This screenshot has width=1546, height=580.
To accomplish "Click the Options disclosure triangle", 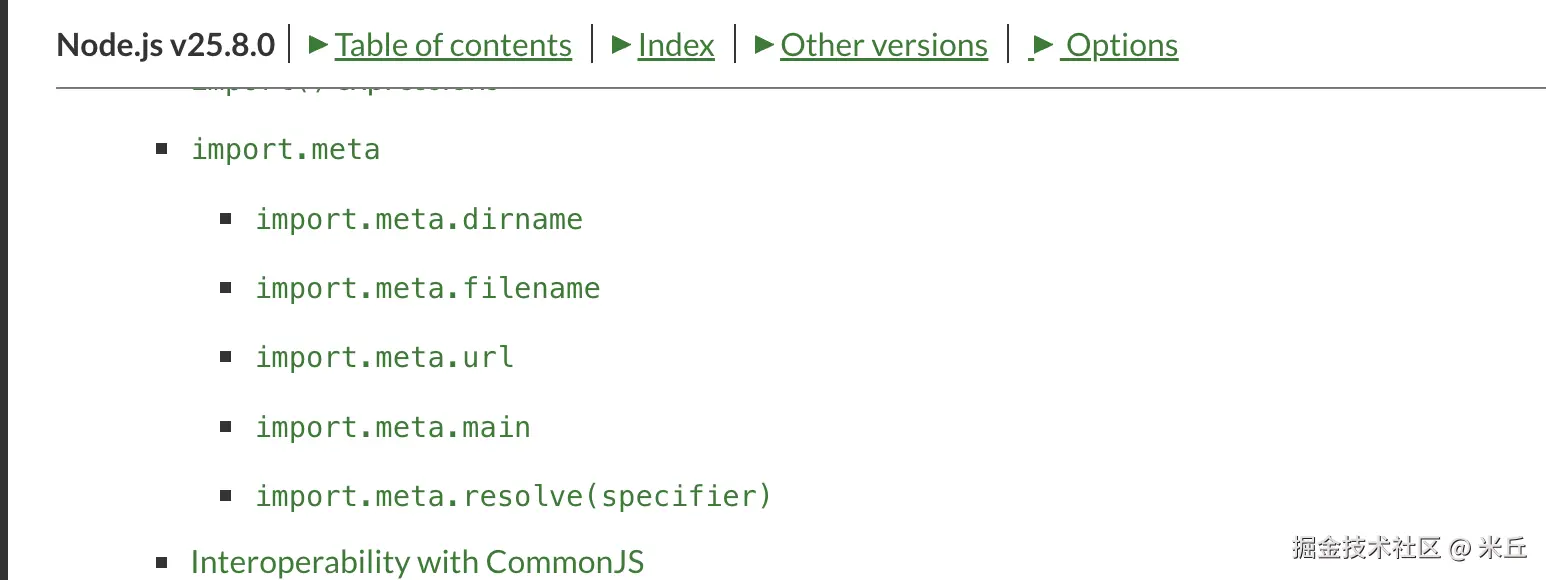I will (x=1043, y=44).
